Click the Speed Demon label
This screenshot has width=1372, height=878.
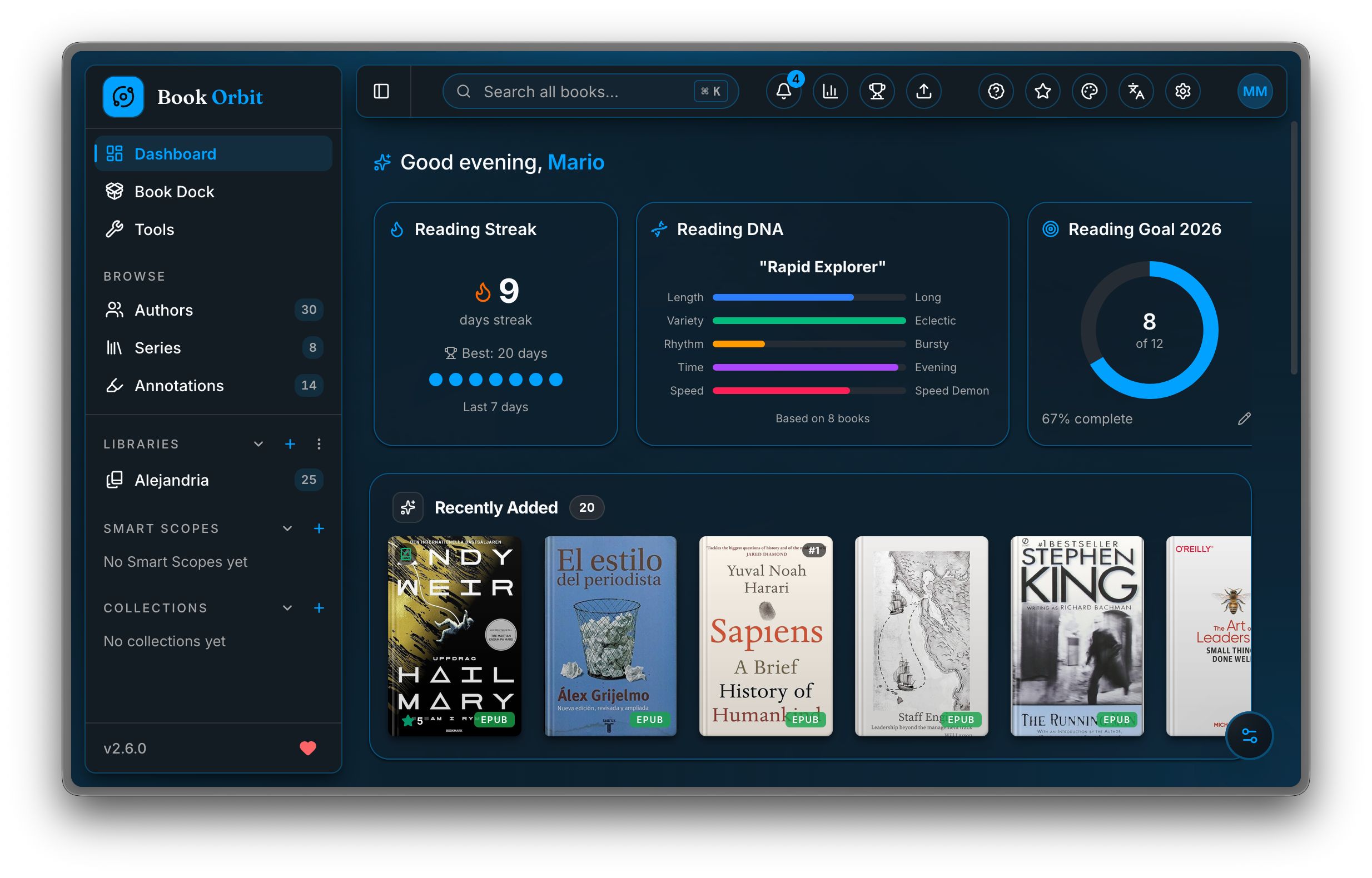pos(952,391)
